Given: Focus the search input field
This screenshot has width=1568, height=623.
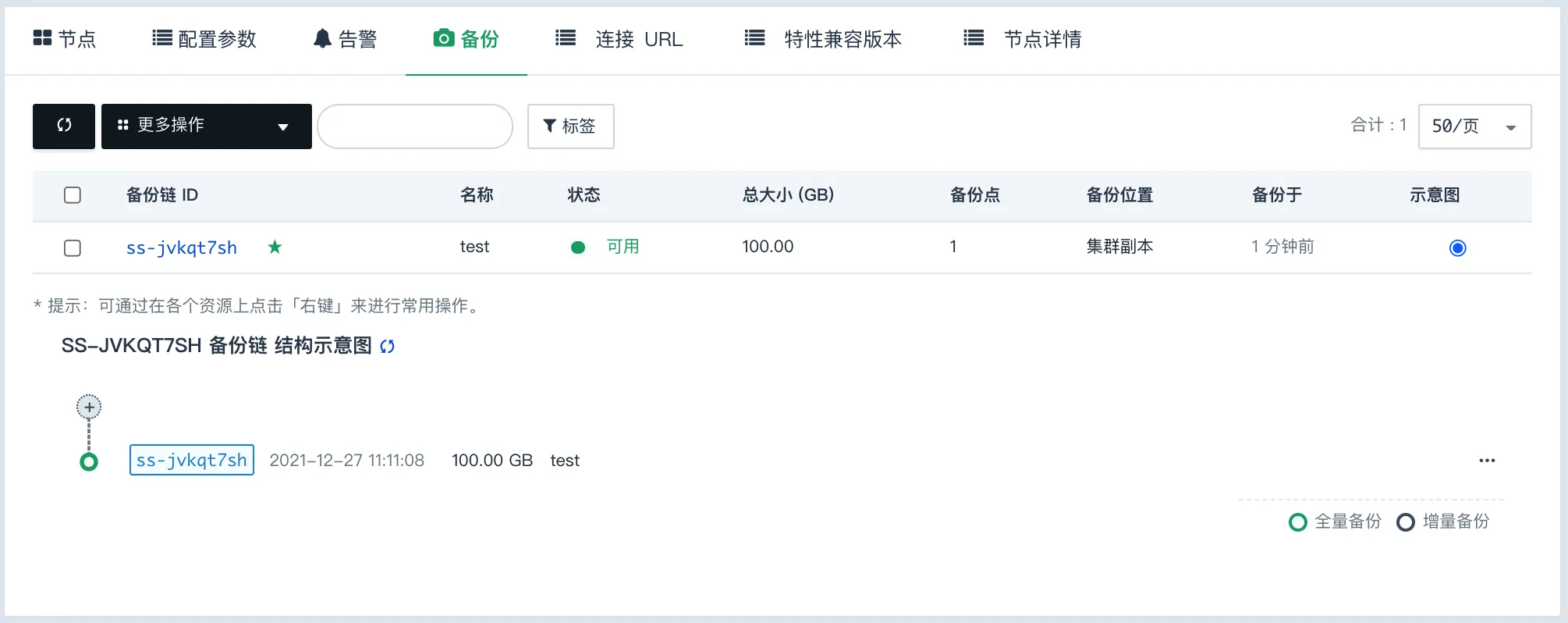Looking at the screenshot, I should [415, 126].
